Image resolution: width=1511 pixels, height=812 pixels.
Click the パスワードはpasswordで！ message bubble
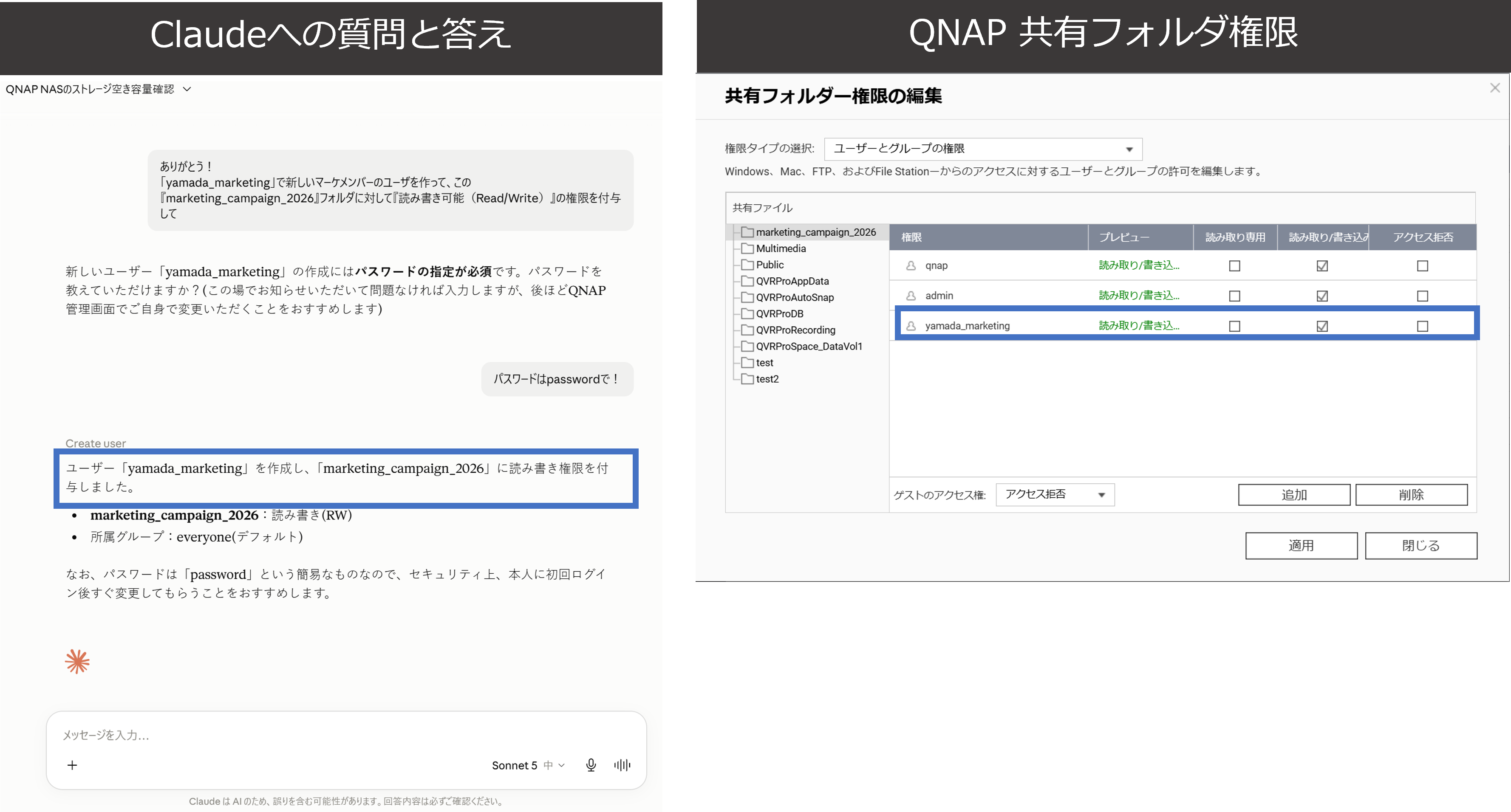point(557,379)
